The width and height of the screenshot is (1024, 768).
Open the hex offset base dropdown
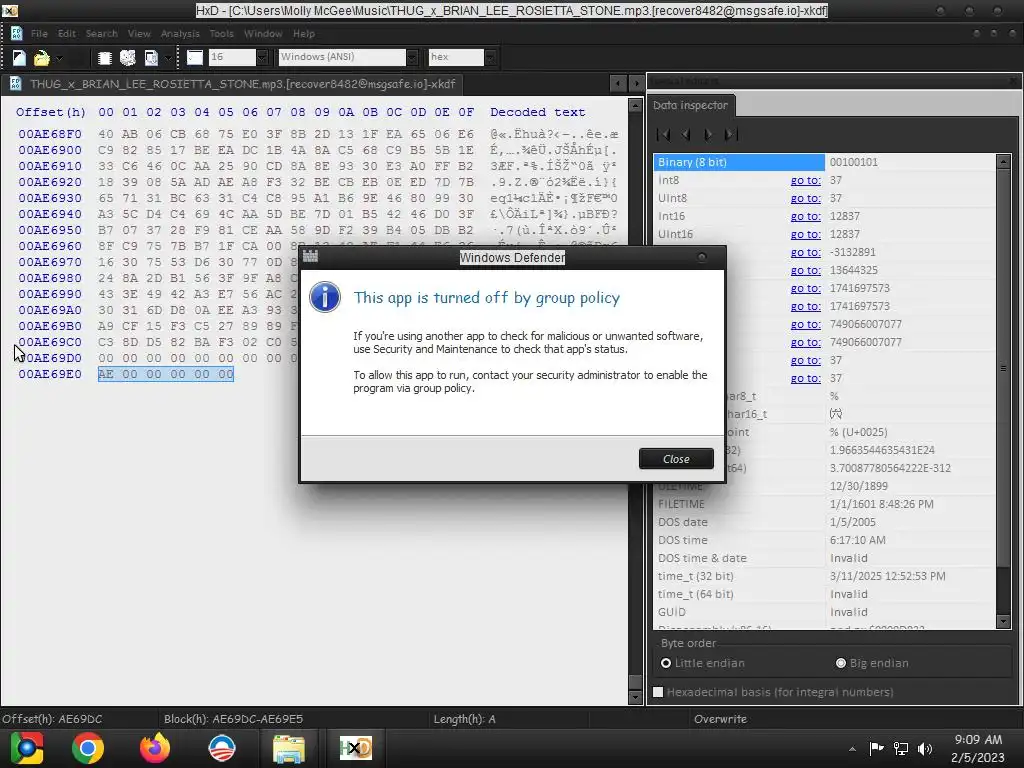point(490,57)
